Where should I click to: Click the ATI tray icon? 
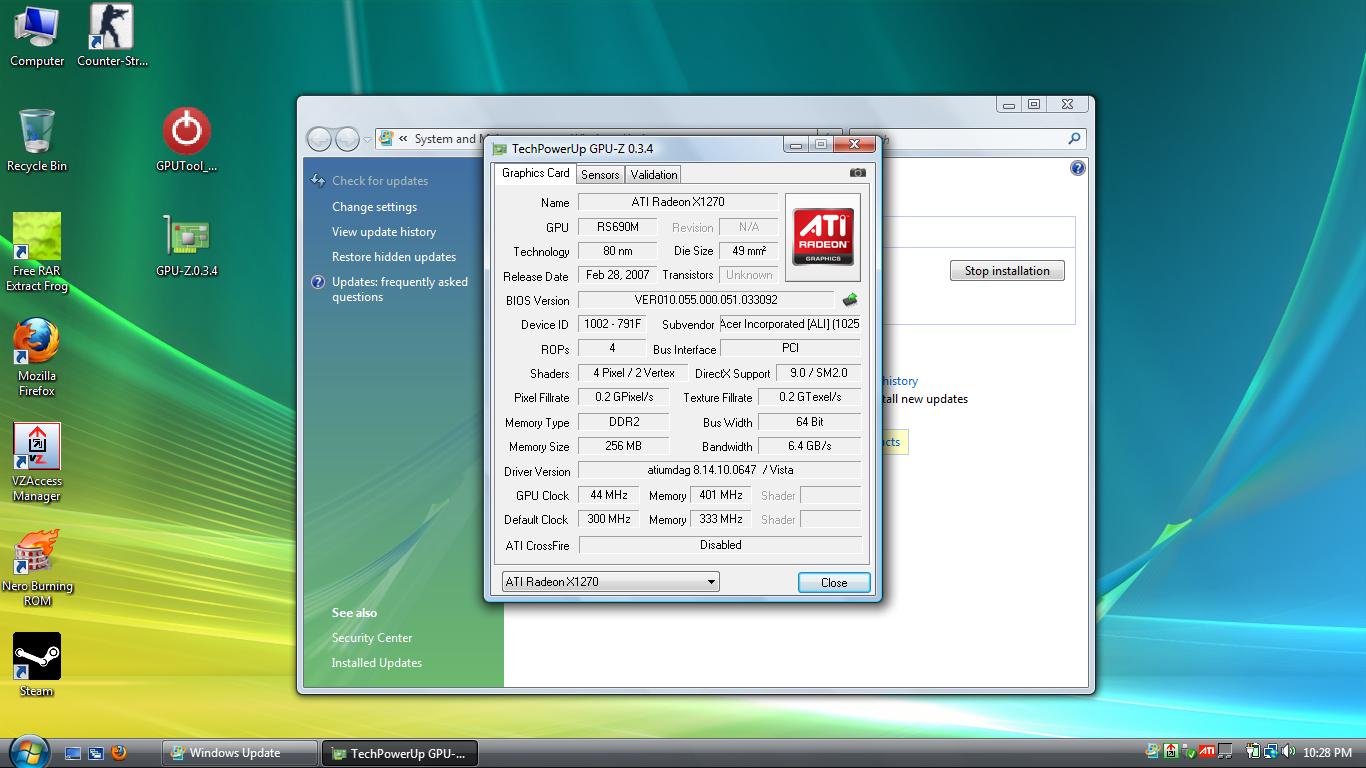click(x=1207, y=752)
